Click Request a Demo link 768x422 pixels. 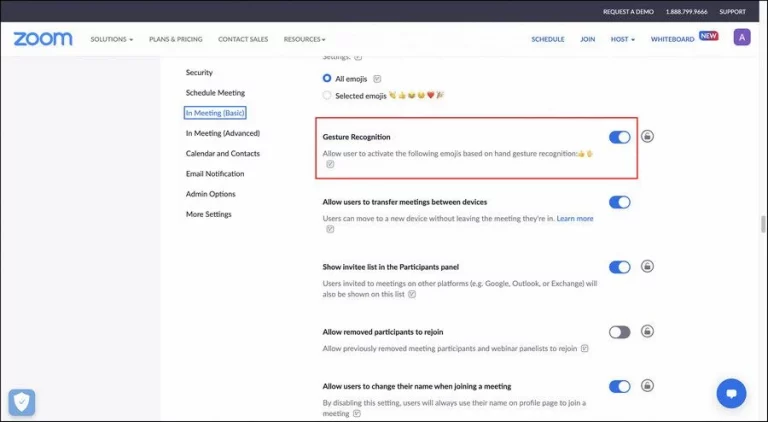point(627,11)
